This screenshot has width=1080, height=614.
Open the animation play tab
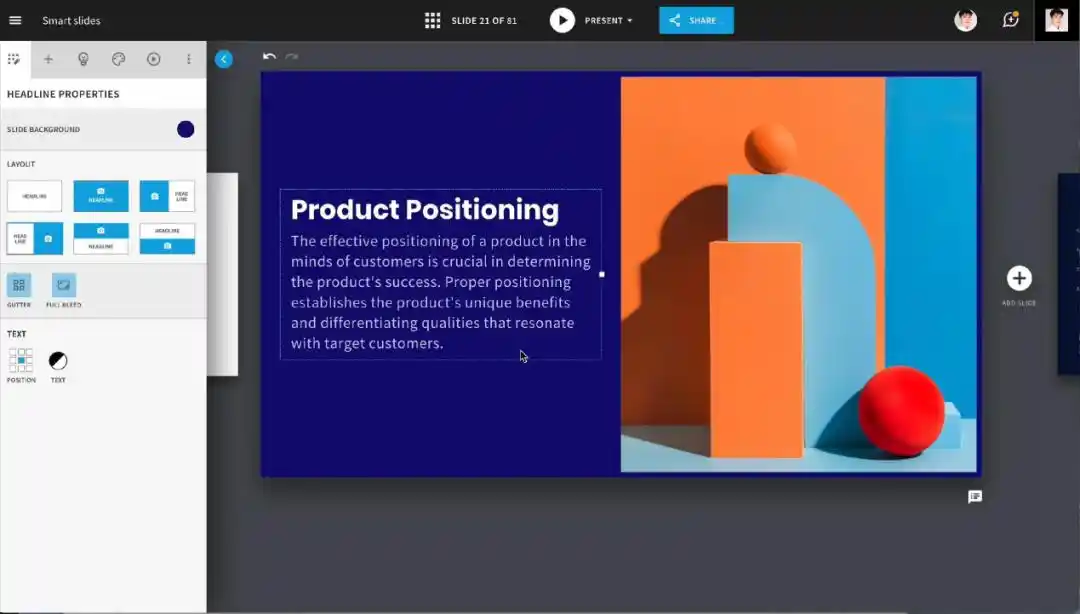coord(154,59)
